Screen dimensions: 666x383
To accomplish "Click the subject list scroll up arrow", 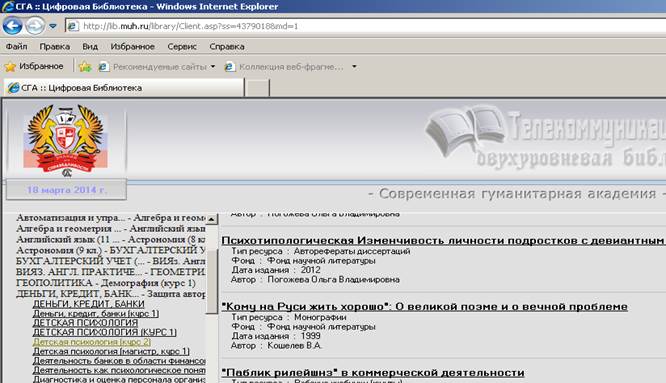I will point(212,219).
